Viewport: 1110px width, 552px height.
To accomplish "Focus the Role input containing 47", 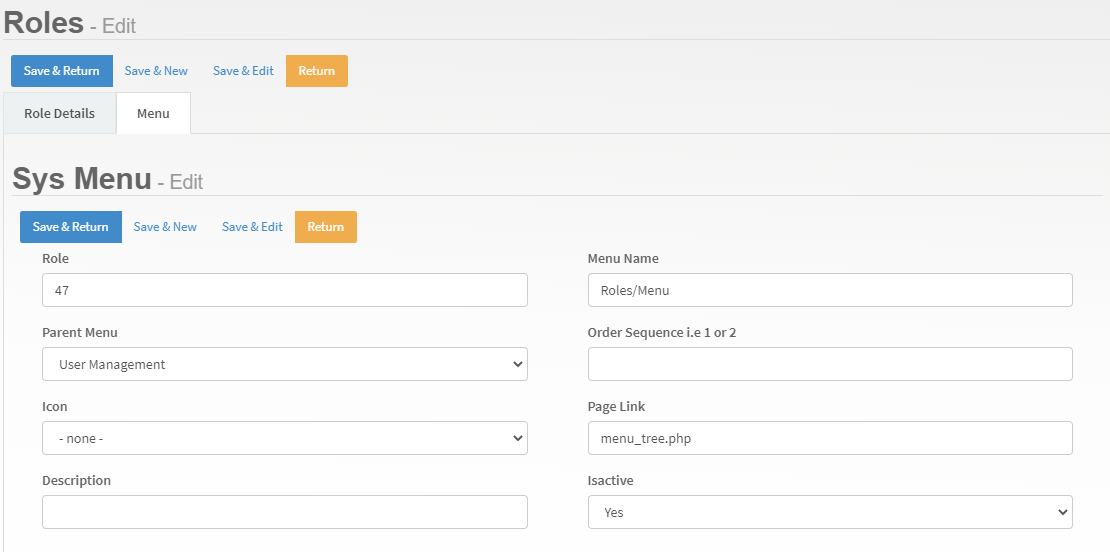I will (x=284, y=290).
